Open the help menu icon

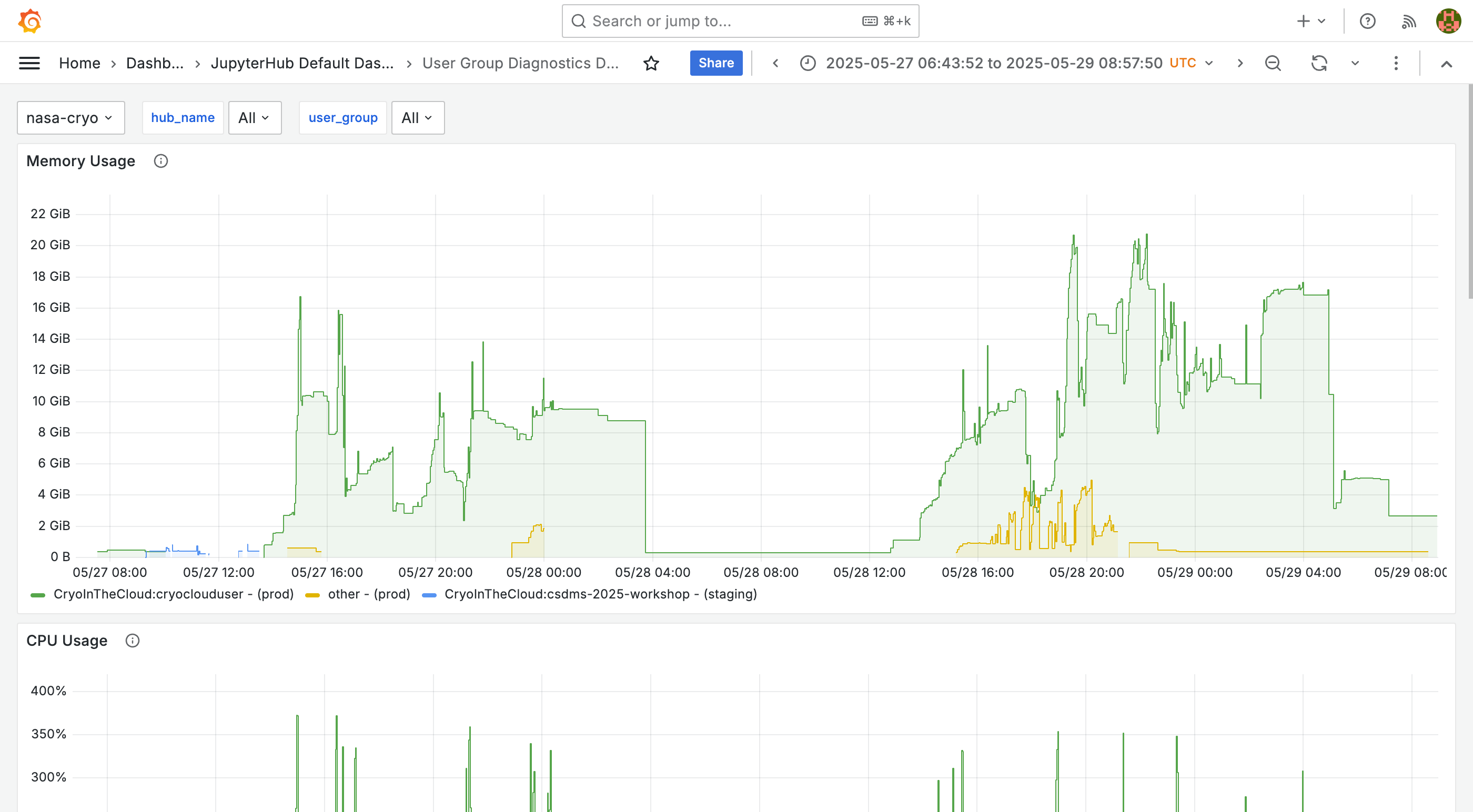point(1368,21)
